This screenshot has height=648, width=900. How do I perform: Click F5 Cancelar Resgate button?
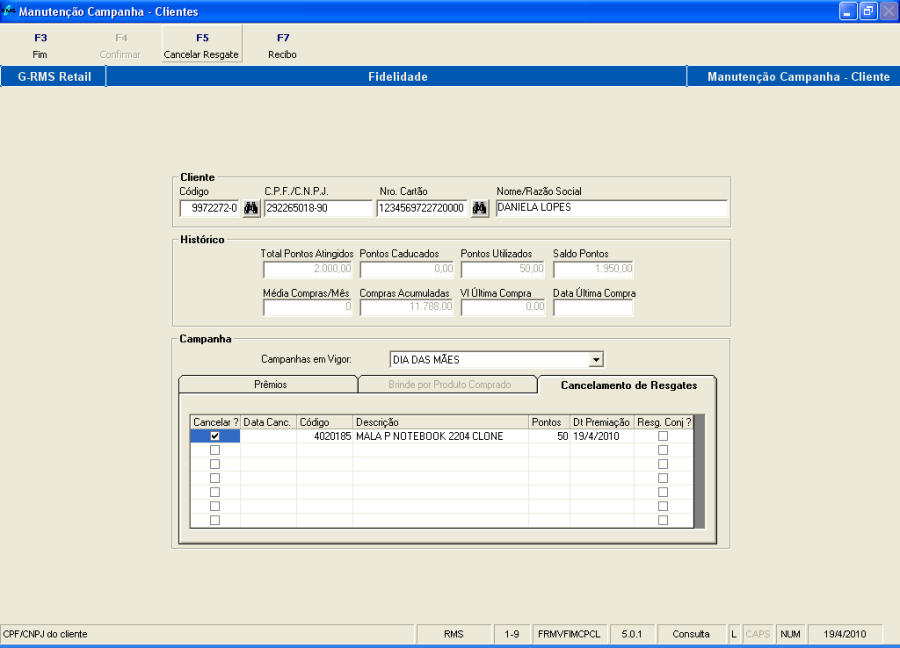pos(201,45)
